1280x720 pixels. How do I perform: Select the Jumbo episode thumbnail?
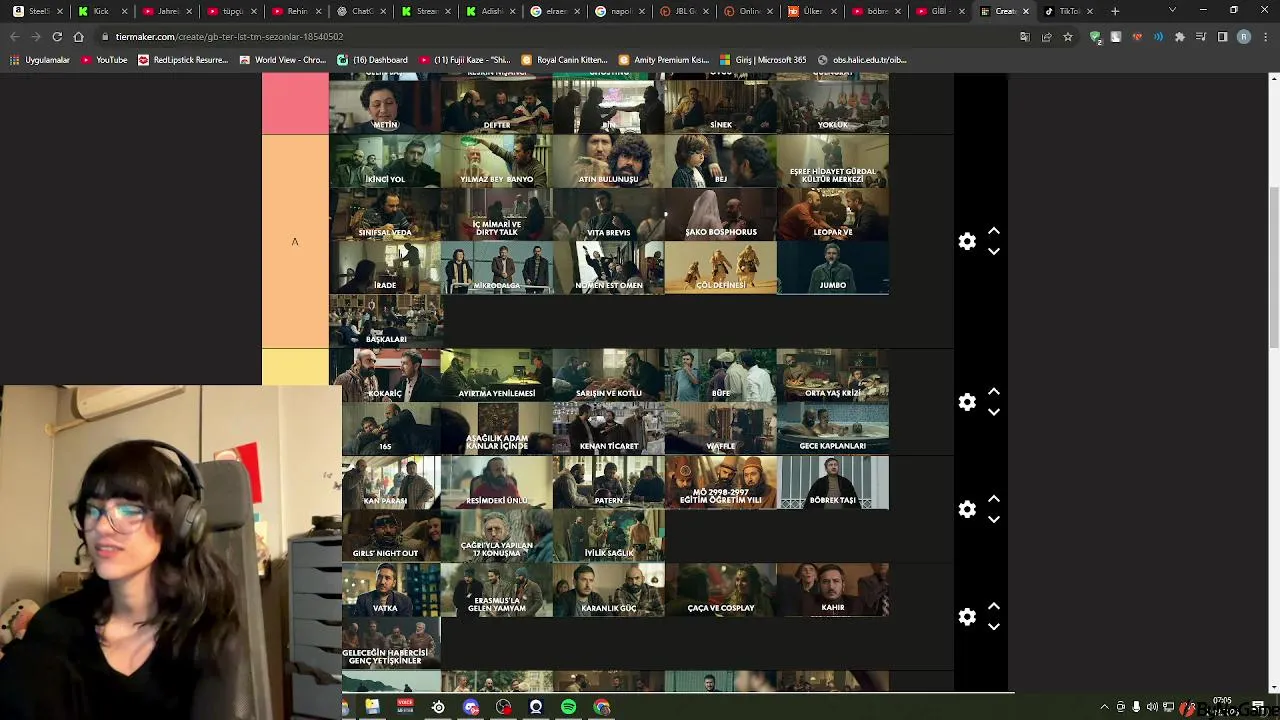(833, 268)
